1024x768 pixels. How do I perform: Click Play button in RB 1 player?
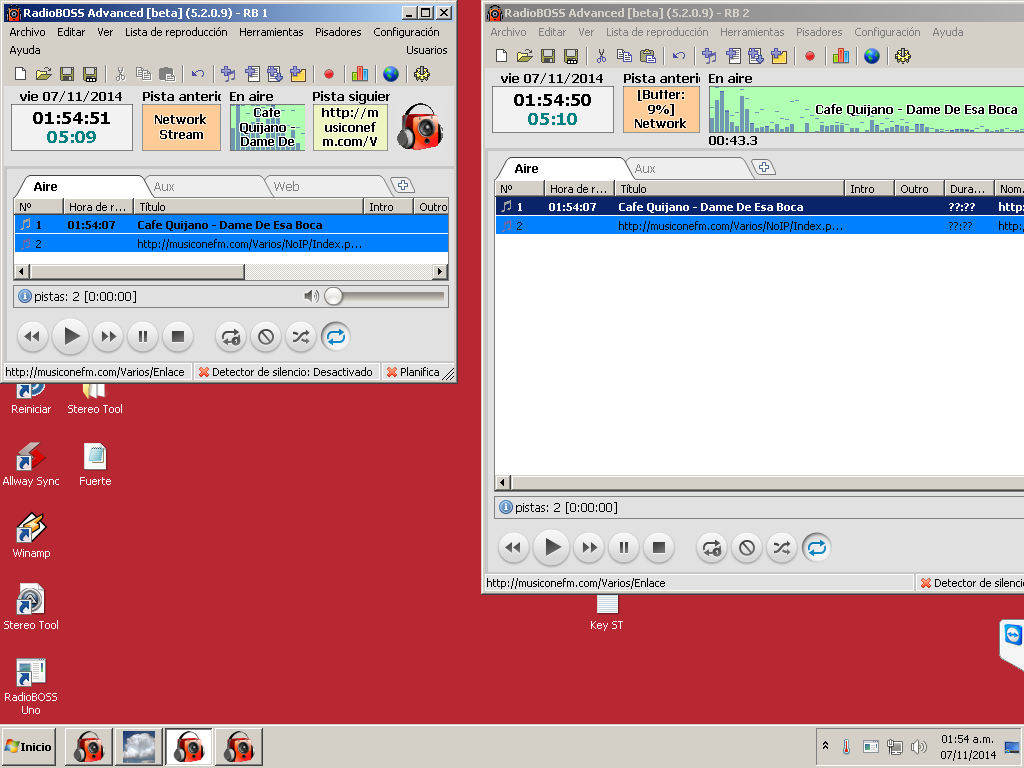coord(71,337)
